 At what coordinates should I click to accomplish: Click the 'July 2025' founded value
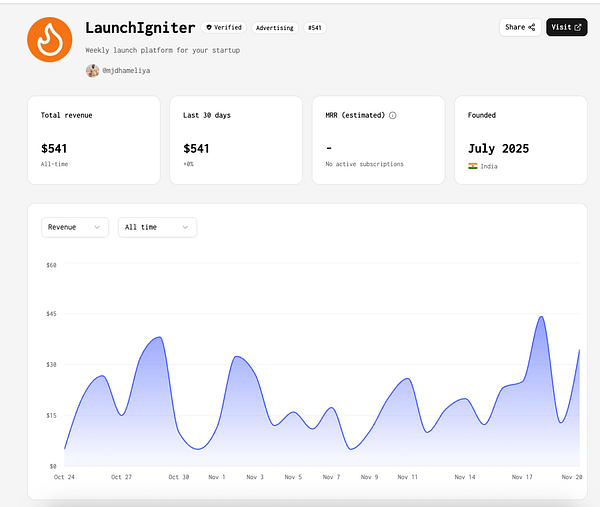498,148
